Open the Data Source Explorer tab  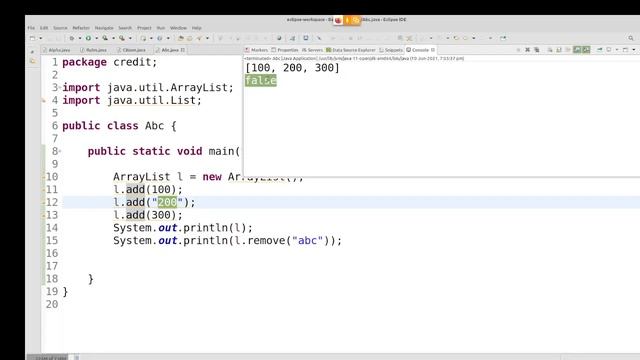point(351,50)
